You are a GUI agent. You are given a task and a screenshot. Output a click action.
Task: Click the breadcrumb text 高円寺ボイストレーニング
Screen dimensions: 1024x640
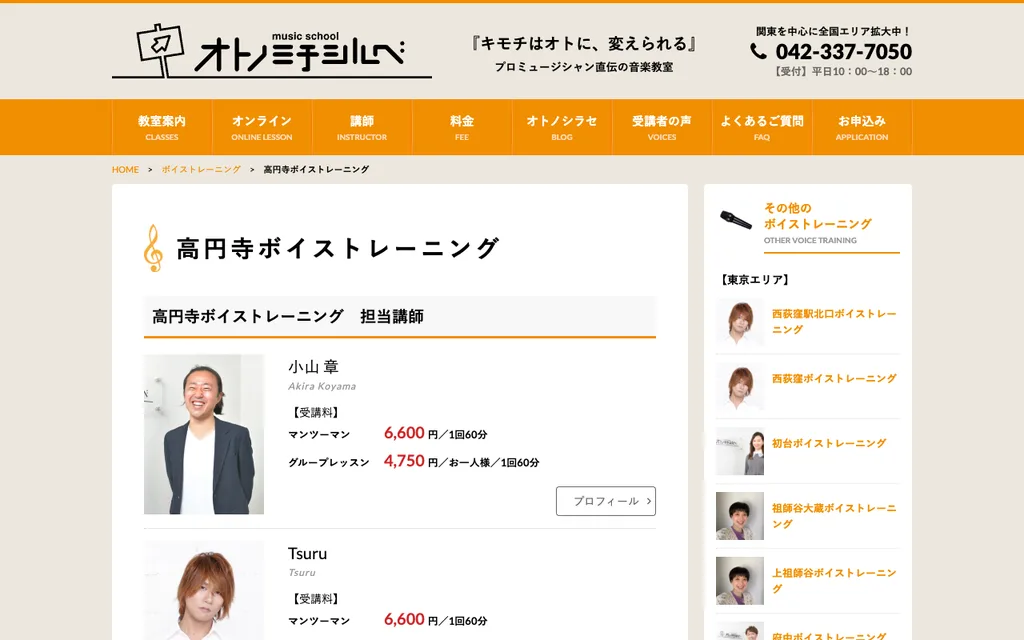[x=316, y=169]
